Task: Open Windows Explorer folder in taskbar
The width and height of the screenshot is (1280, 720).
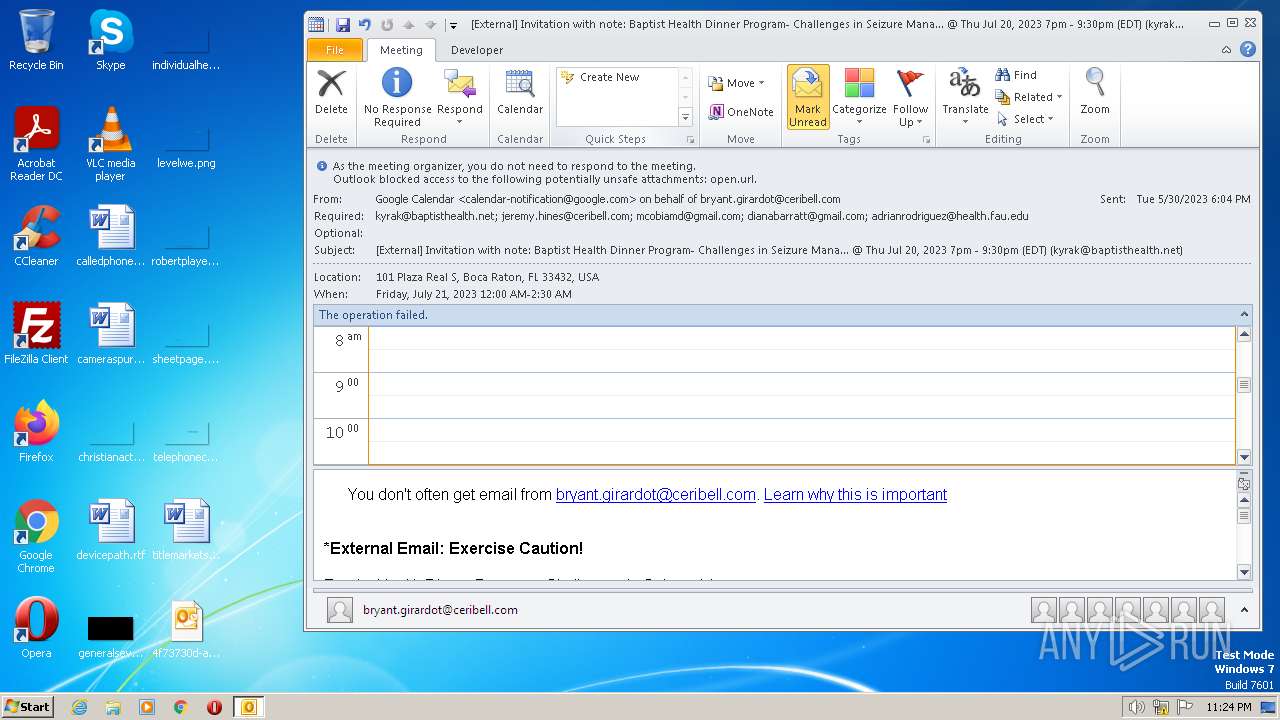Action: click(x=113, y=707)
